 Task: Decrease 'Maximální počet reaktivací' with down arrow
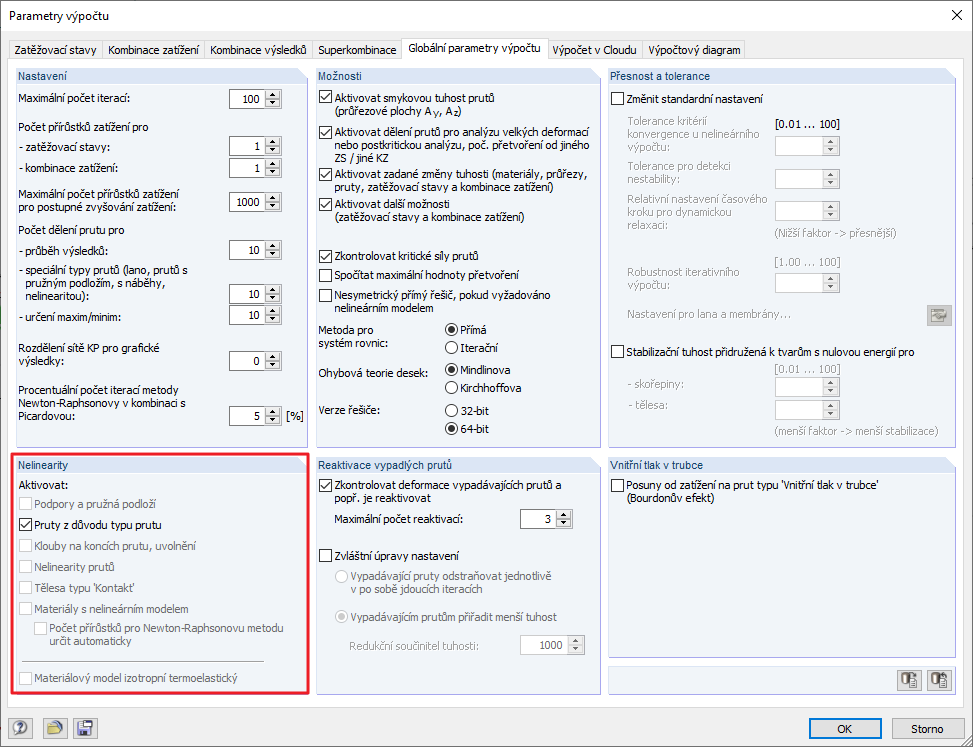[562, 524]
